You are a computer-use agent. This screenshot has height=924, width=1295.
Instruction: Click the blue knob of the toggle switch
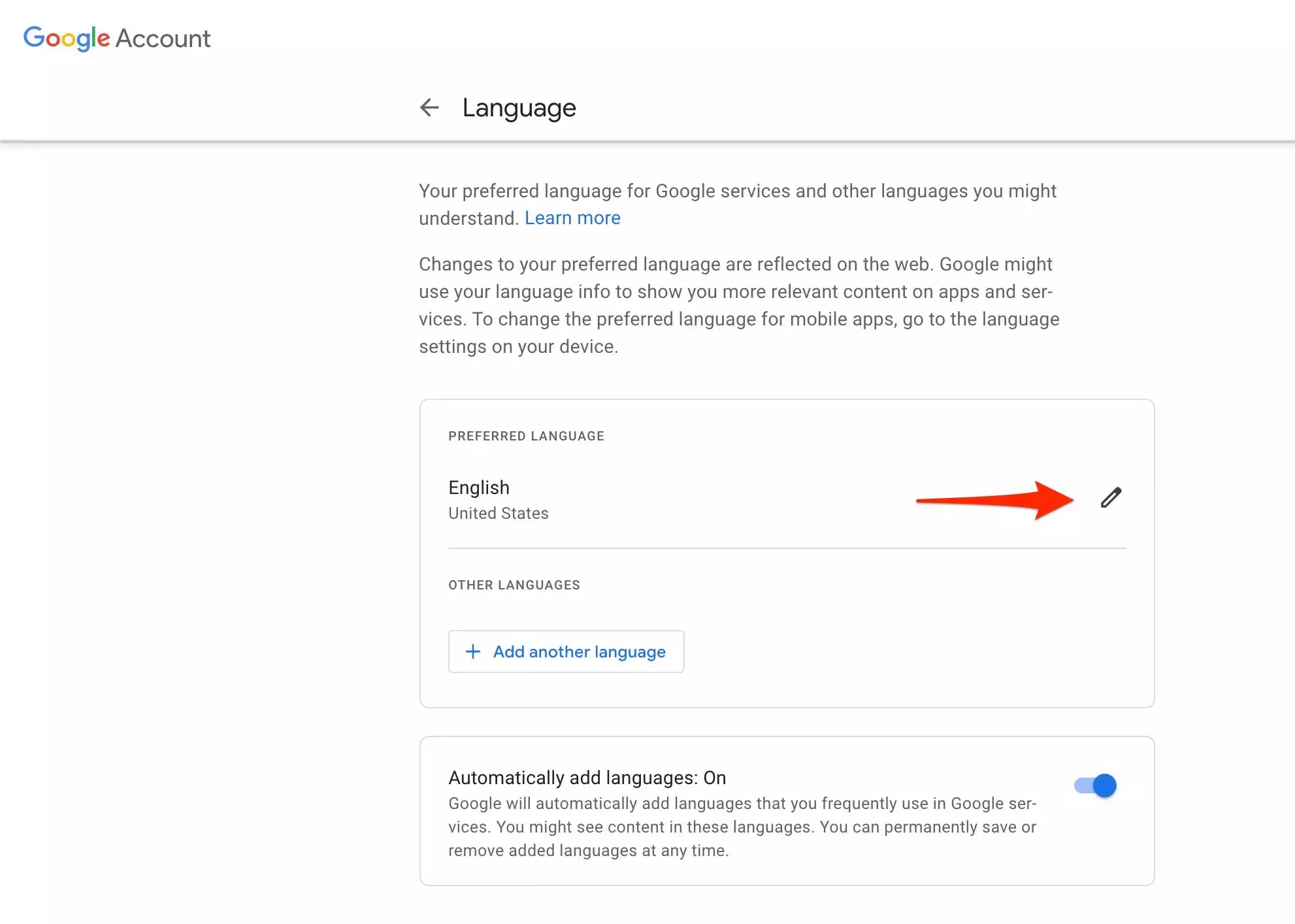tap(1104, 785)
